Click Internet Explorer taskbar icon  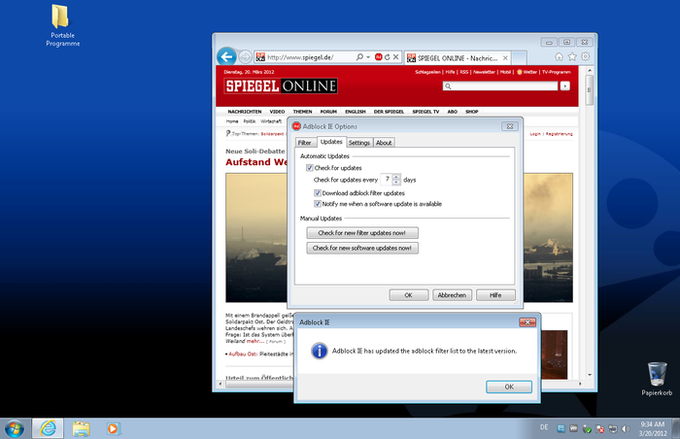click(x=48, y=429)
